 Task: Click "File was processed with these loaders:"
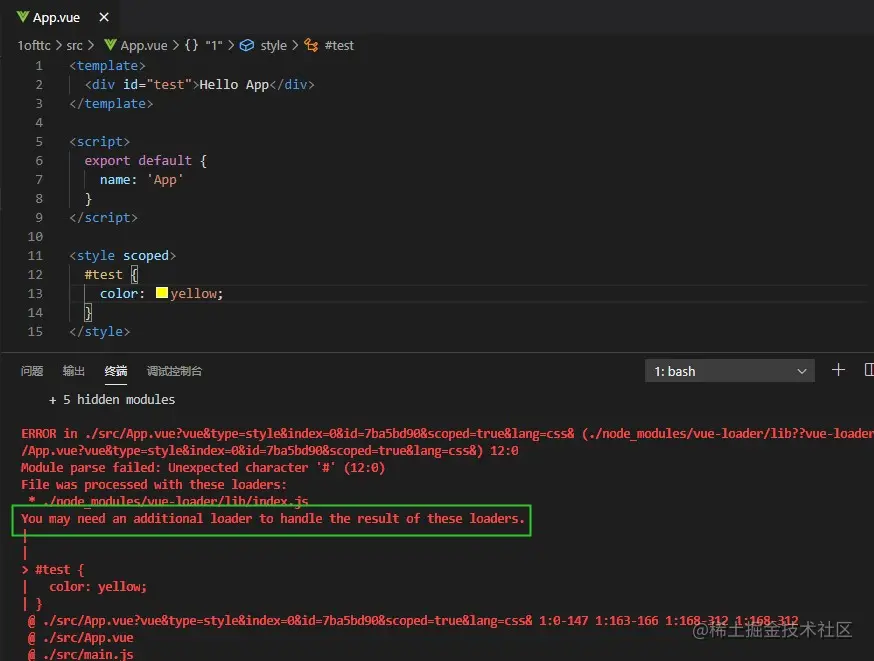pos(154,484)
